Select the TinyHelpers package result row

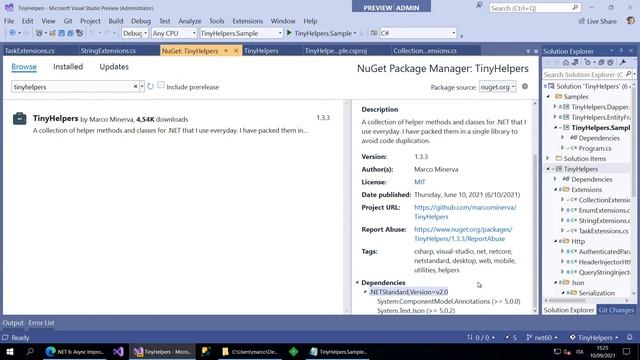[173, 124]
